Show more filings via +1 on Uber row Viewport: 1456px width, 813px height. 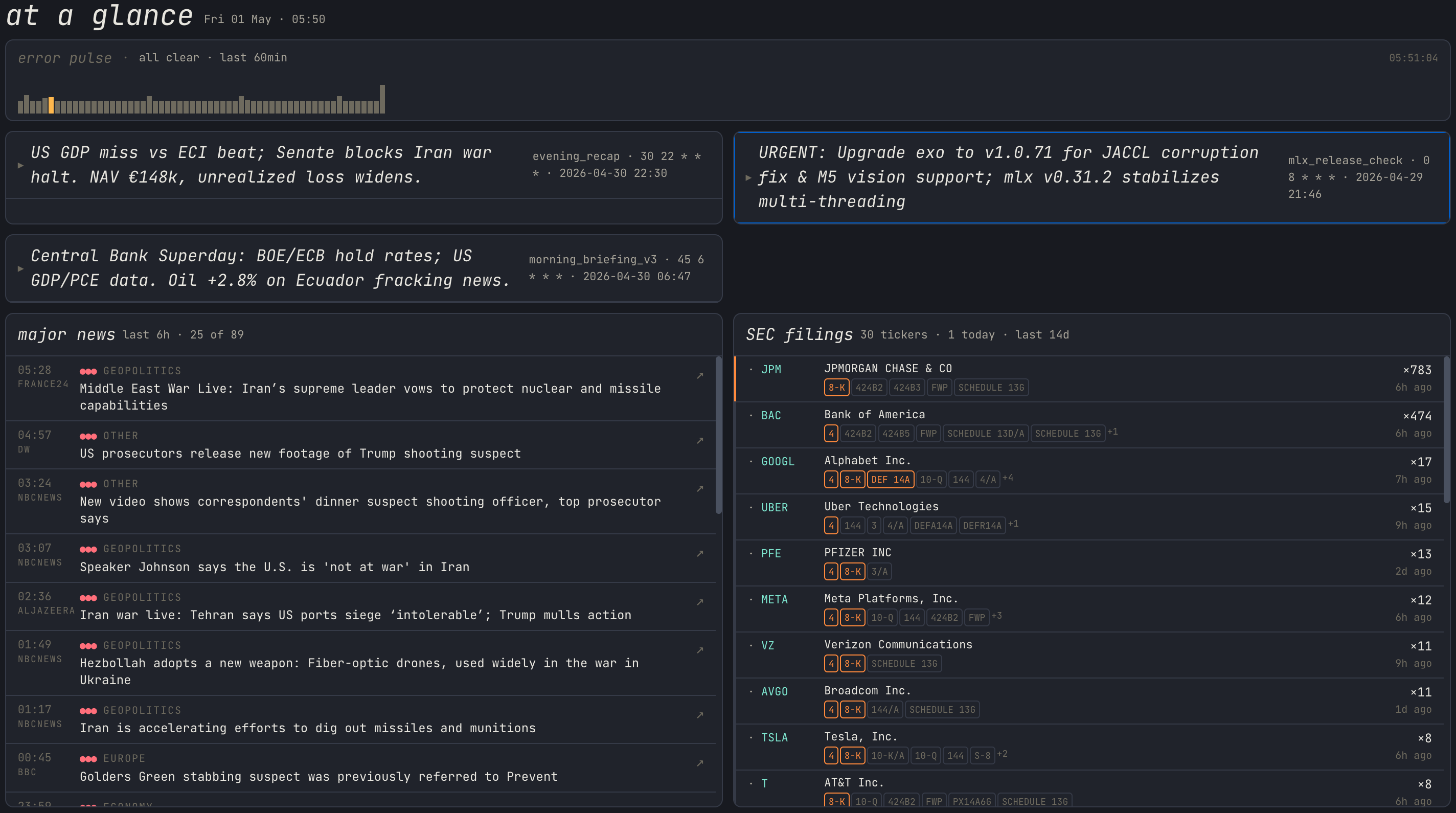click(x=1013, y=524)
